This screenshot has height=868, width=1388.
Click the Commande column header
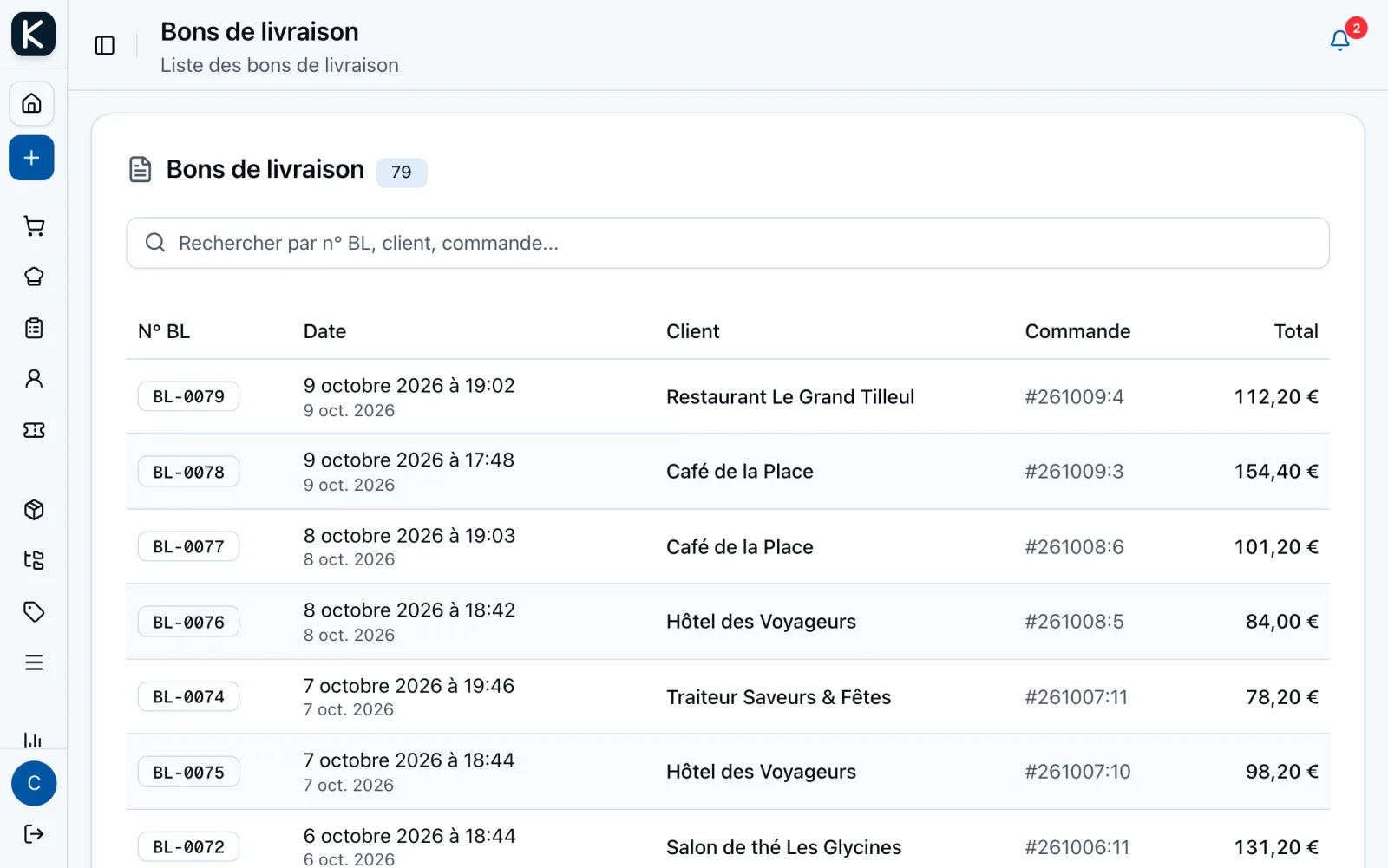click(x=1077, y=331)
